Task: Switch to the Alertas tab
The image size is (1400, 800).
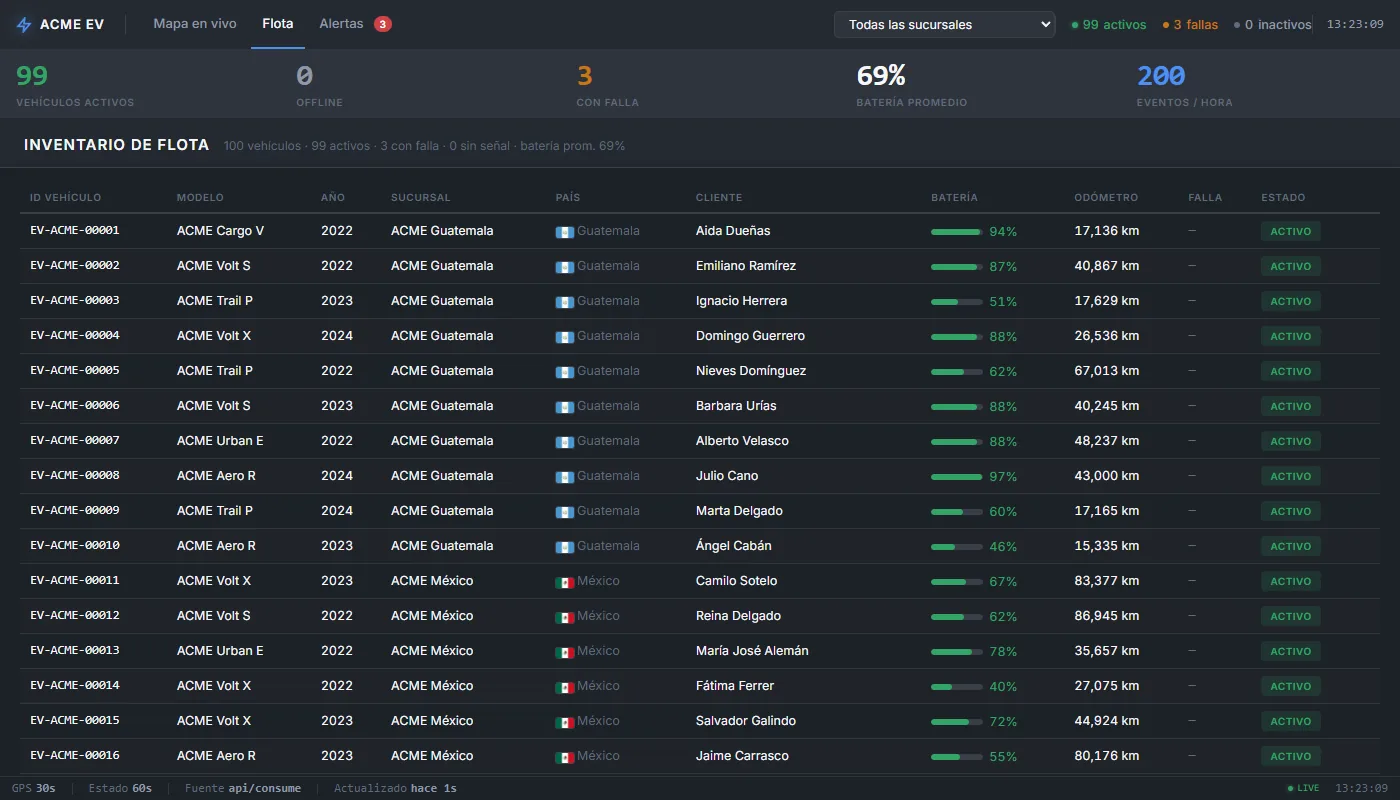Action: [341, 24]
